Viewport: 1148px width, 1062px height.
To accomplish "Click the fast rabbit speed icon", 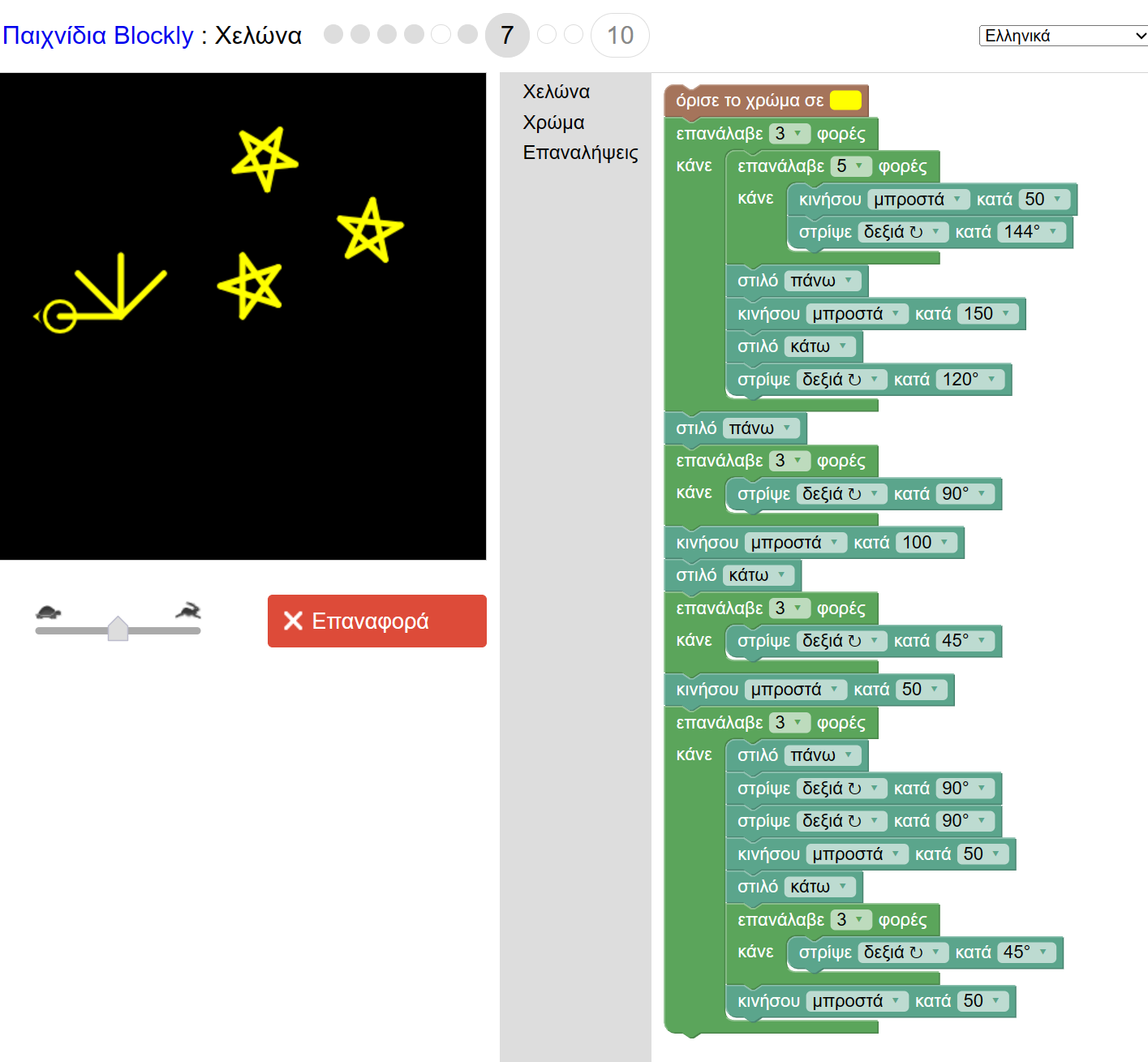I will pyautogui.click(x=188, y=611).
